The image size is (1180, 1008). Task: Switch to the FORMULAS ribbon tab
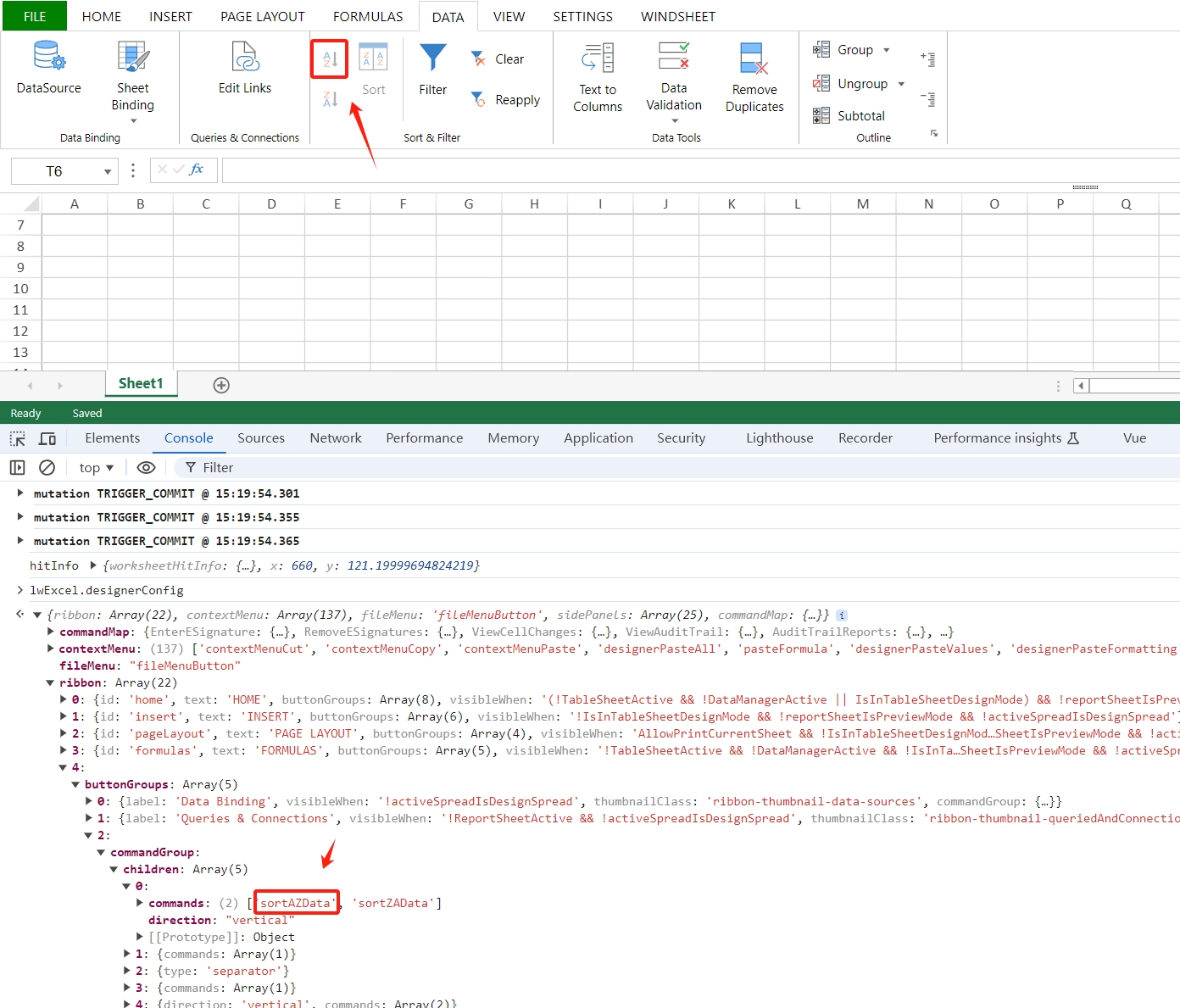pos(367,16)
